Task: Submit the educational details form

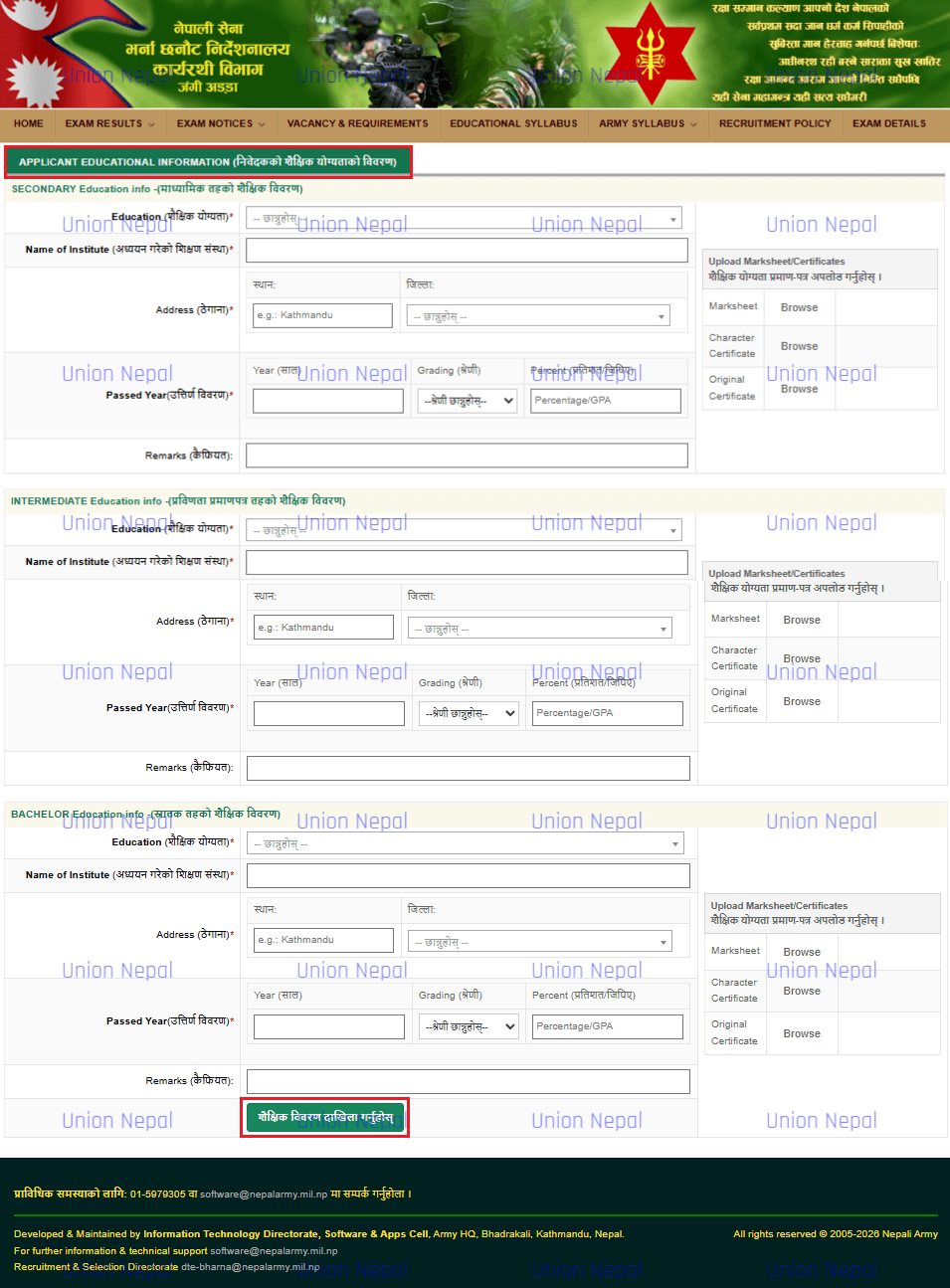Action: tap(326, 1117)
